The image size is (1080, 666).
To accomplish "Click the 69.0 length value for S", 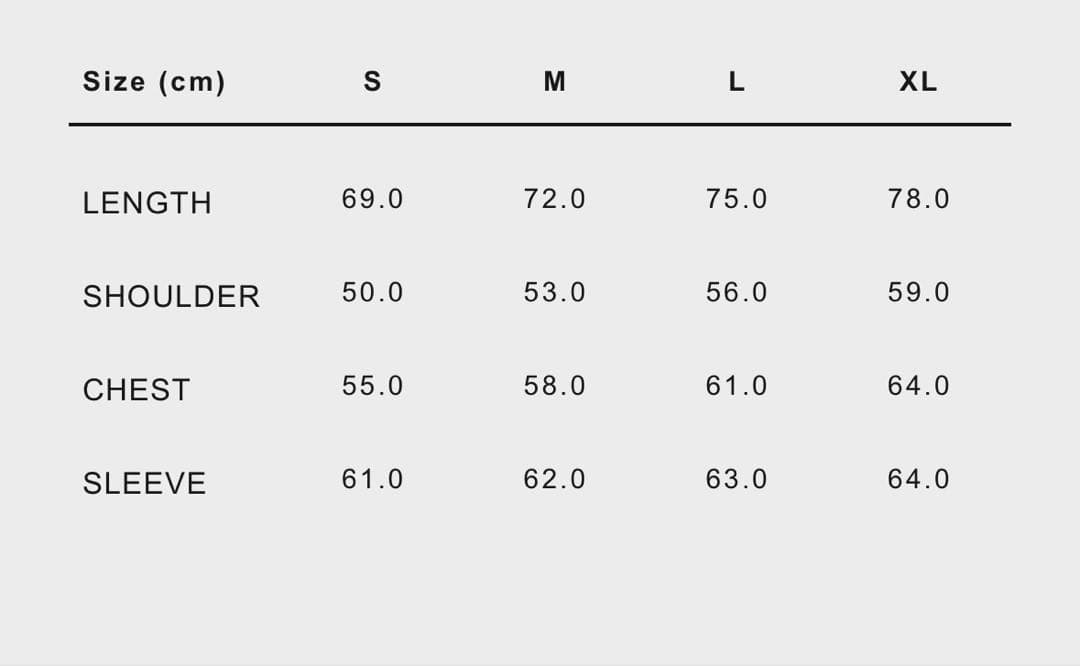I will coord(372,199).
